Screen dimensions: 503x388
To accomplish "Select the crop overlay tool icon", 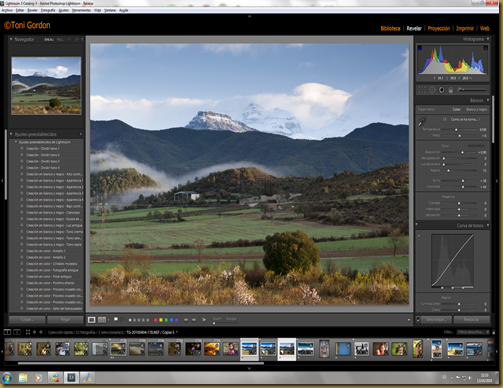I will pos(422,90).
